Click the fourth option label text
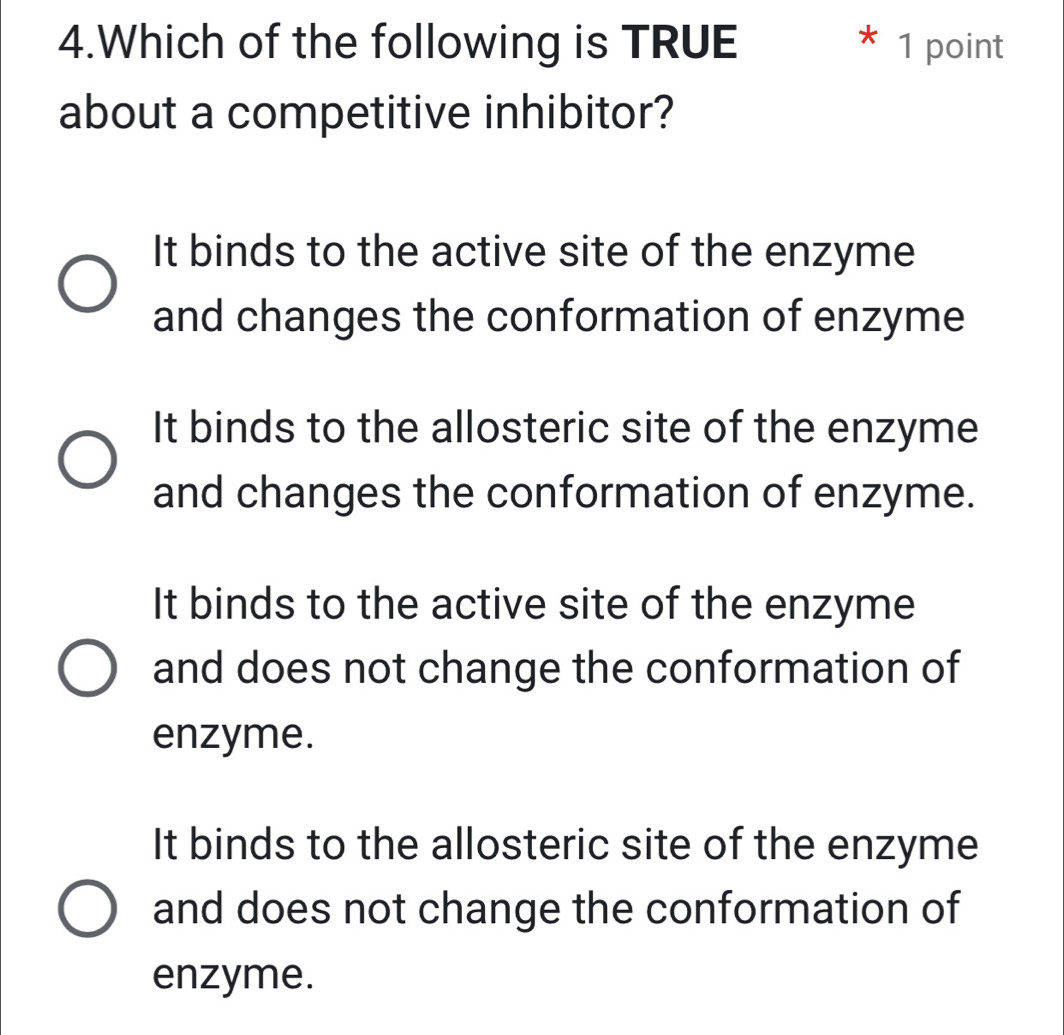This screenshot has height=1035, width=1064. (x=560, y=908)
